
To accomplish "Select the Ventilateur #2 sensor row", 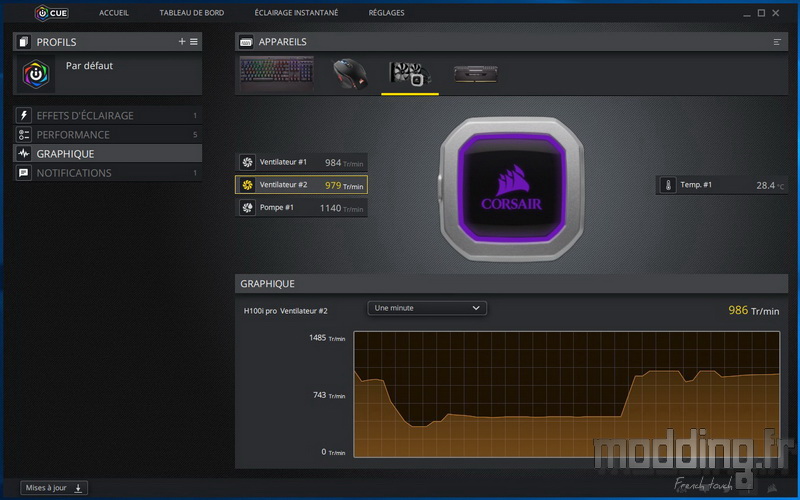I will click(301, 185).
